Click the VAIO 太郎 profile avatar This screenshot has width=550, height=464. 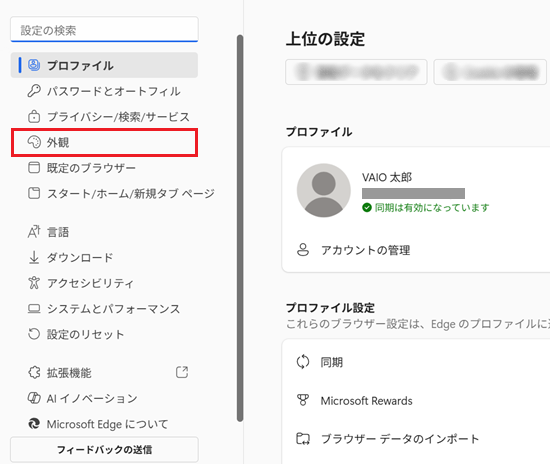tap(323, 190)
